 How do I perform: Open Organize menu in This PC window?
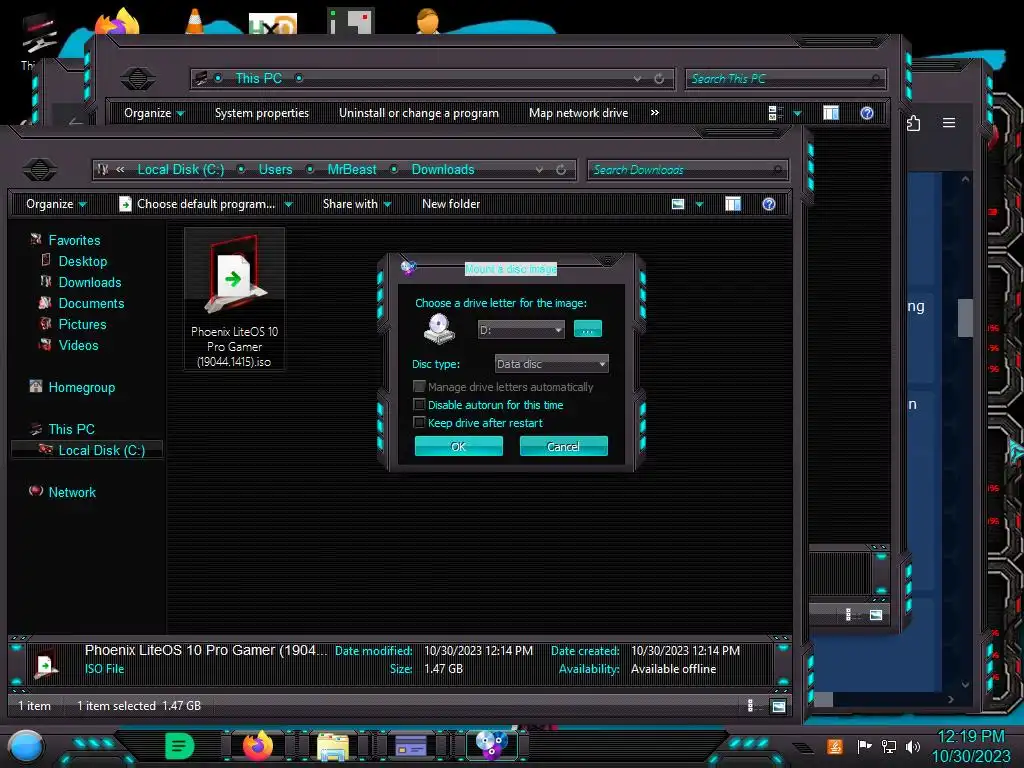[154, 113]
